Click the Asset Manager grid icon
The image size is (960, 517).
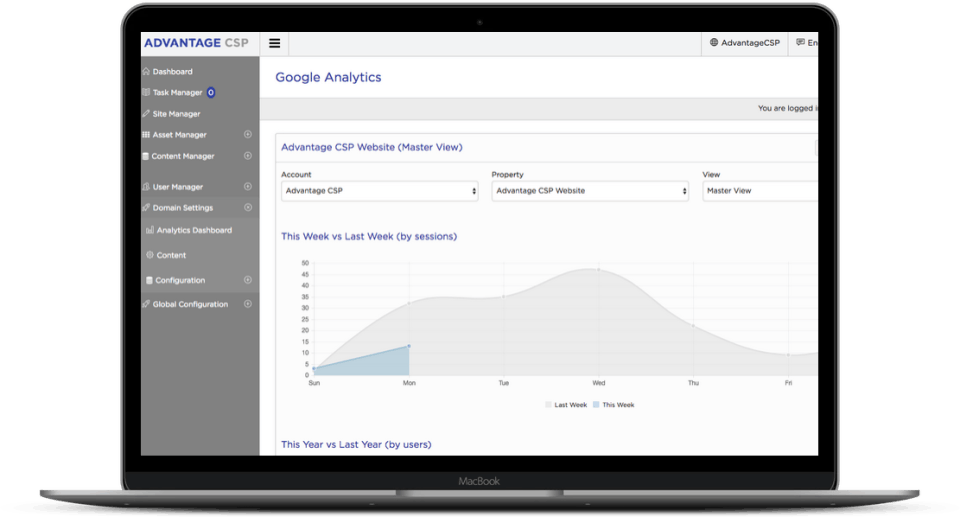tap(146, 135)
